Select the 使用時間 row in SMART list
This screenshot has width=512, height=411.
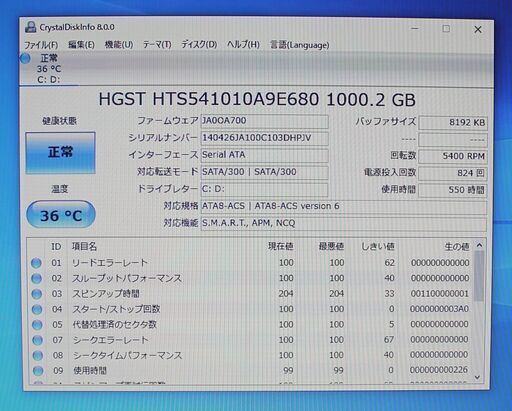tap(251, 371)
